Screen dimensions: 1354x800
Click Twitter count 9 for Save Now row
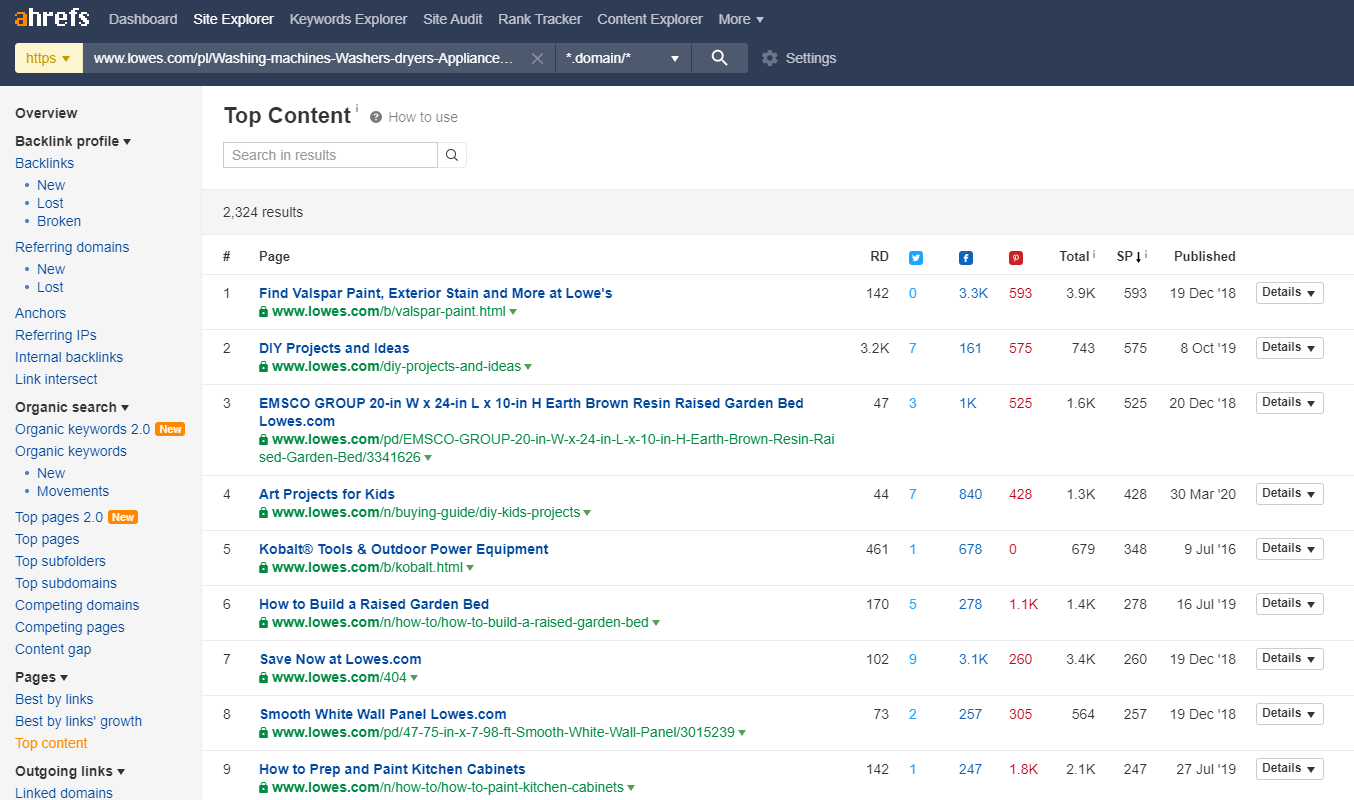click(913, 659)
